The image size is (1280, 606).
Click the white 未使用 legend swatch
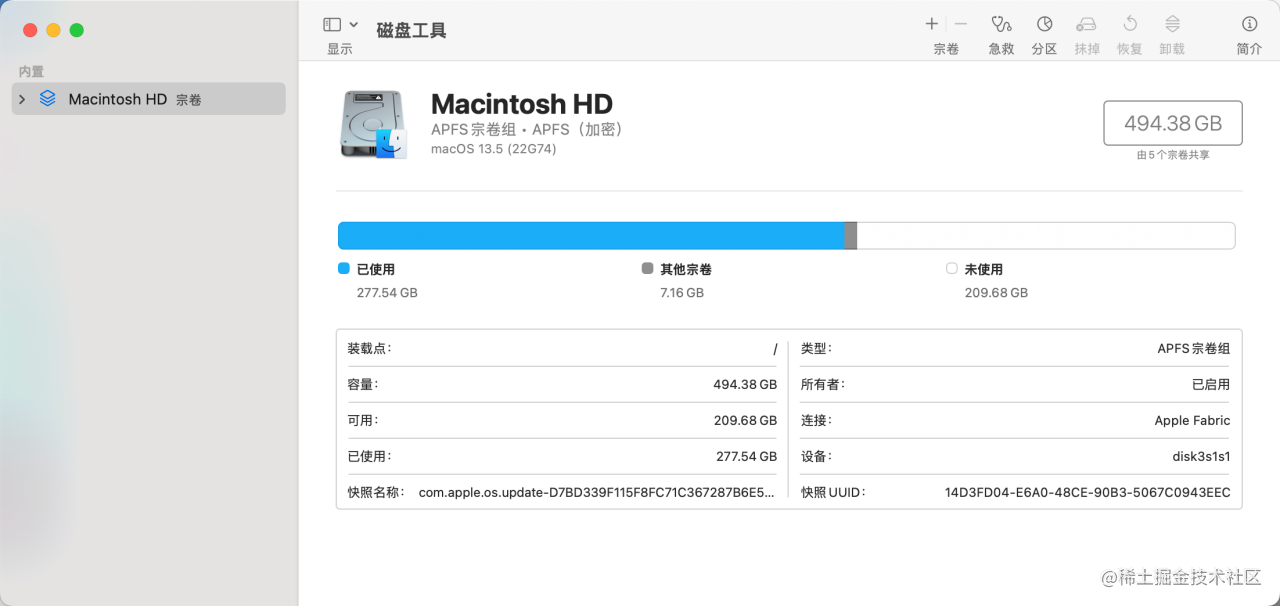951,269
